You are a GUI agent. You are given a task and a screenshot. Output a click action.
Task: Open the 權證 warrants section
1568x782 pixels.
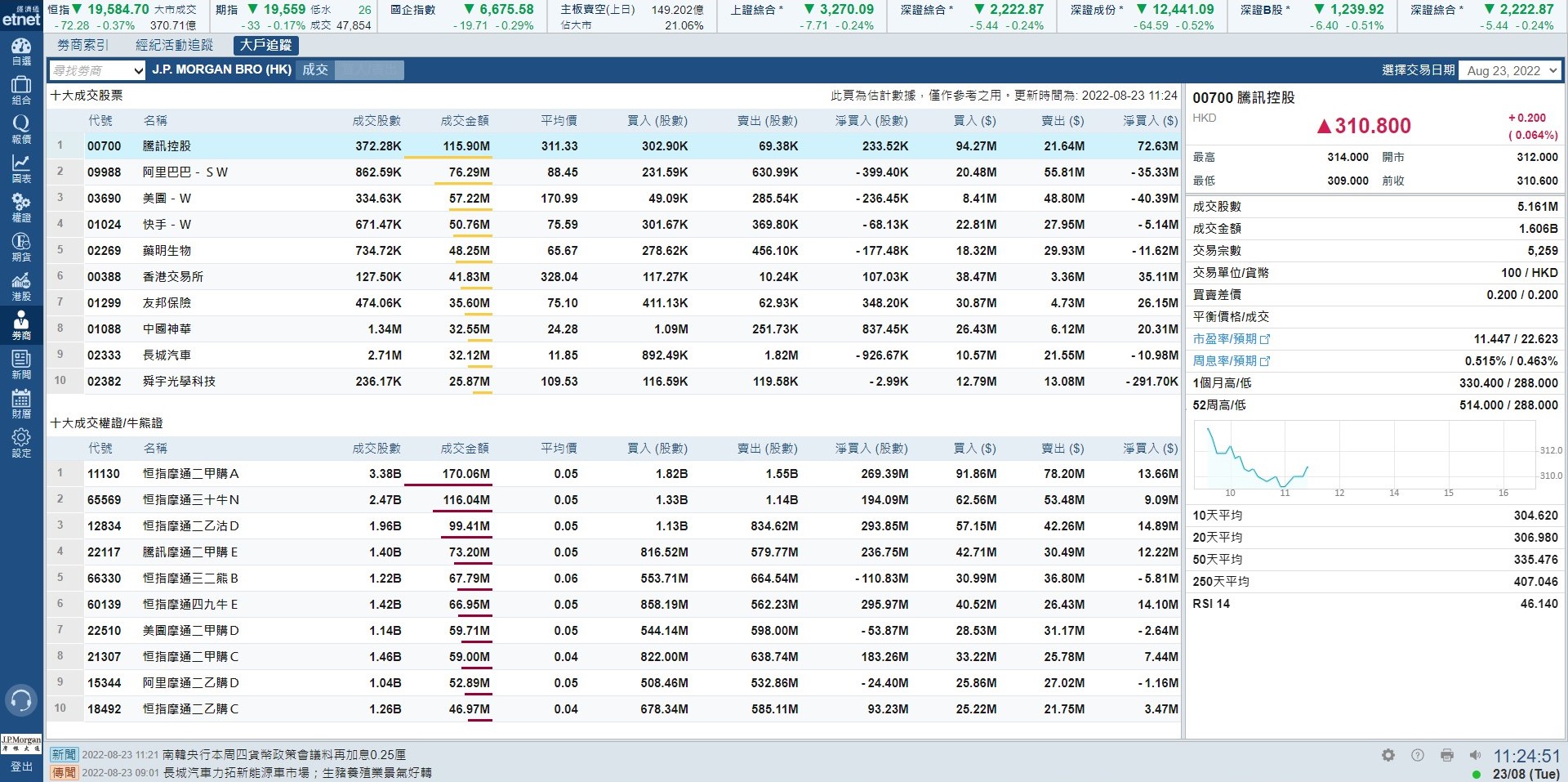[x=21, y=208]
